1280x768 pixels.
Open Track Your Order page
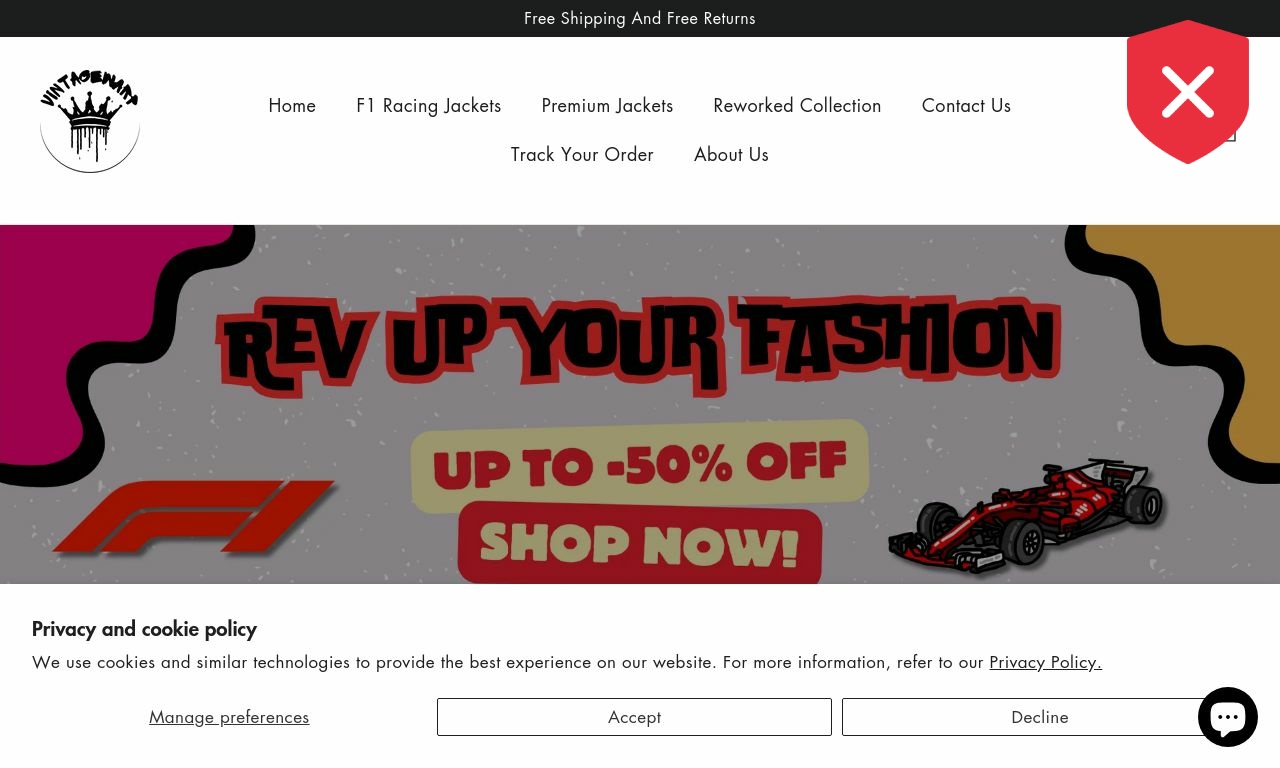(x=582, y=154)
